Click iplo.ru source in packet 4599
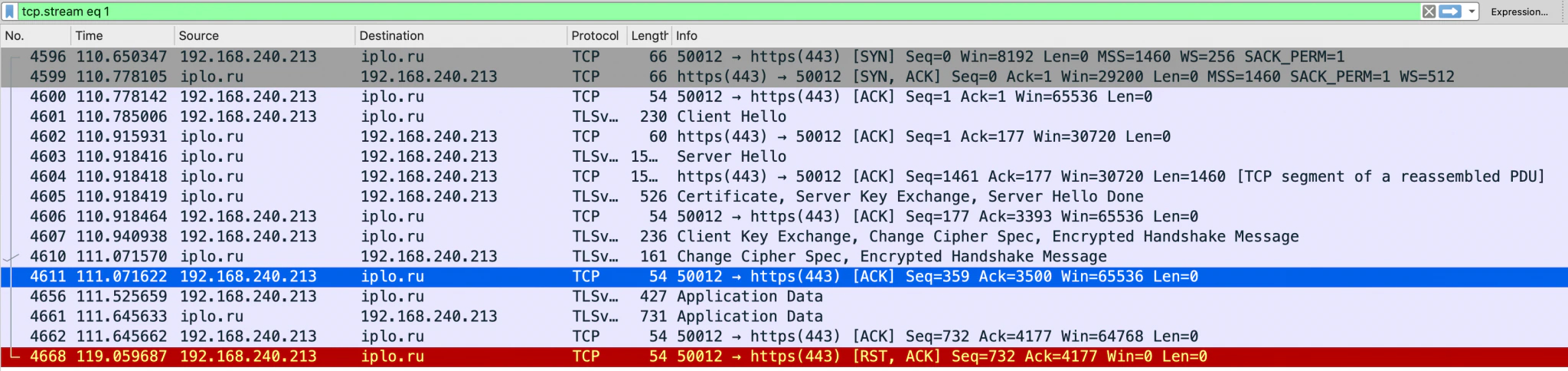The width and height of the screenshot is (1568, 371). [x=212, y=77]
